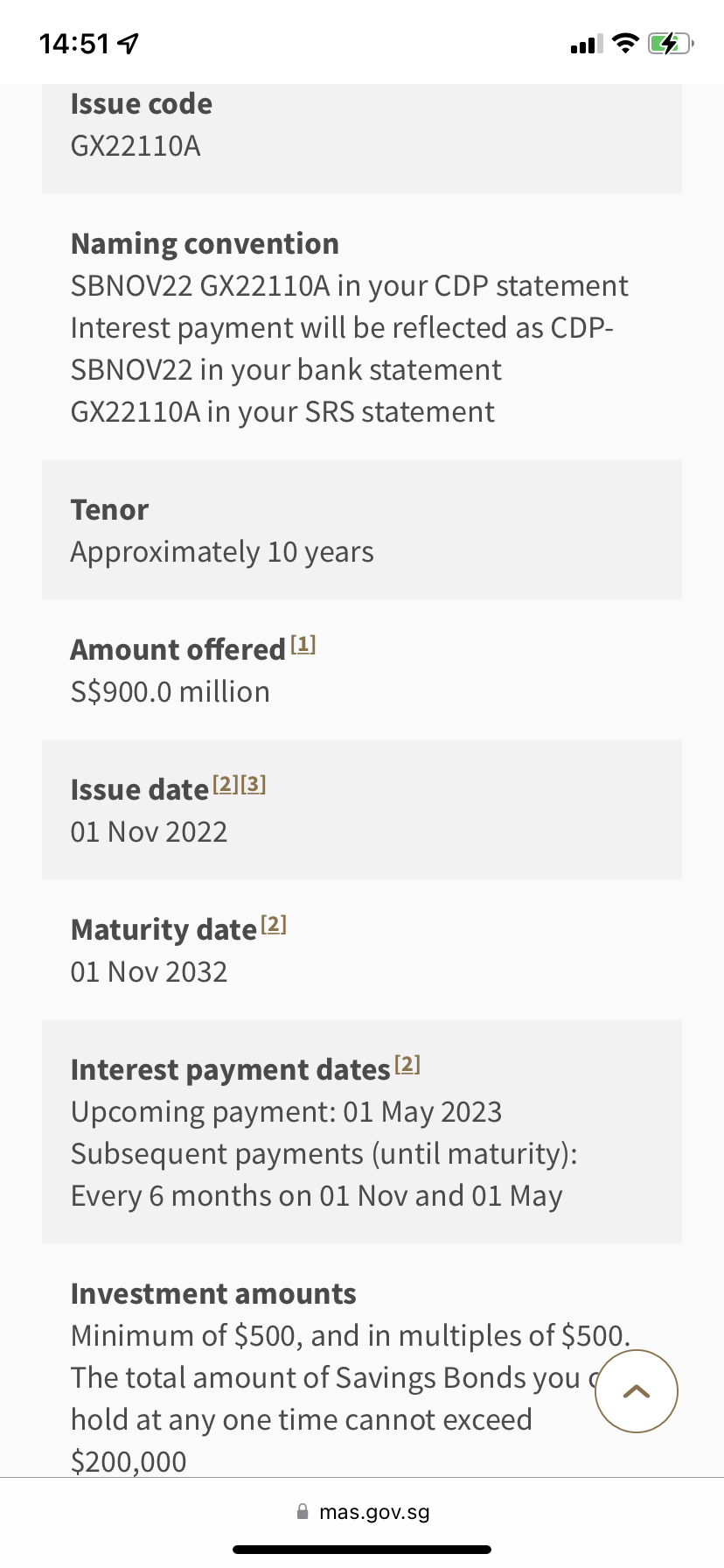Tap the Naming convention heading
Screen dimensions: 724x1568
pos(205,243)
